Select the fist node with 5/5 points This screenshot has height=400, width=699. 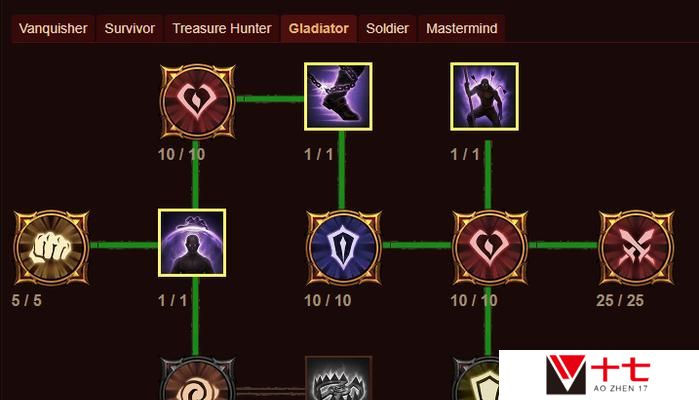pyautogui.click(x=51, y=247)
